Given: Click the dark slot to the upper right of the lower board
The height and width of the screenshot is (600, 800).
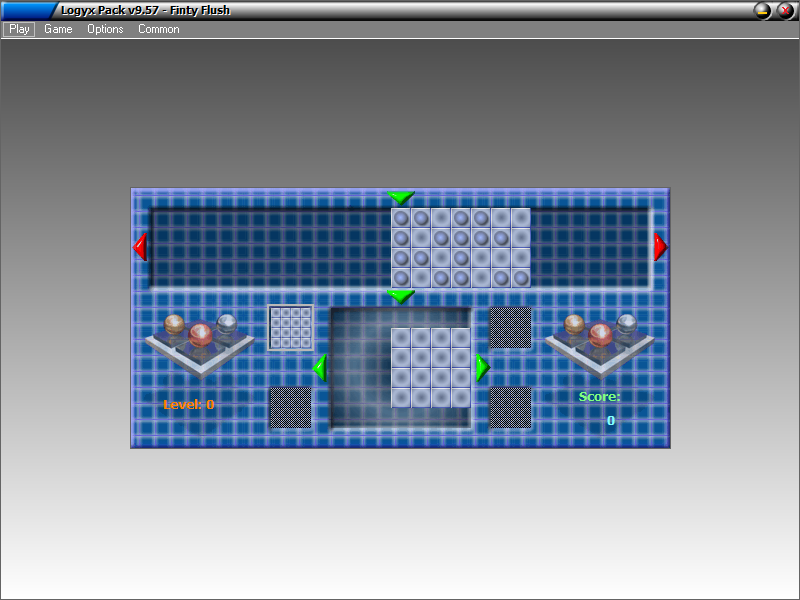Looking at the screenshot, I should click(x=510, y=328).
